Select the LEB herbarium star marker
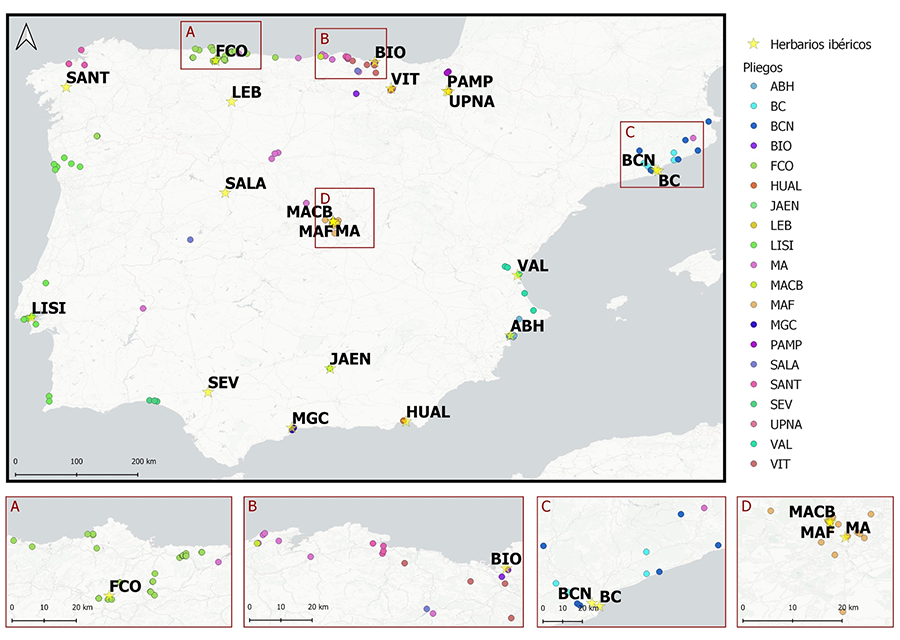900x640 pixels. [x=231, y=102]
